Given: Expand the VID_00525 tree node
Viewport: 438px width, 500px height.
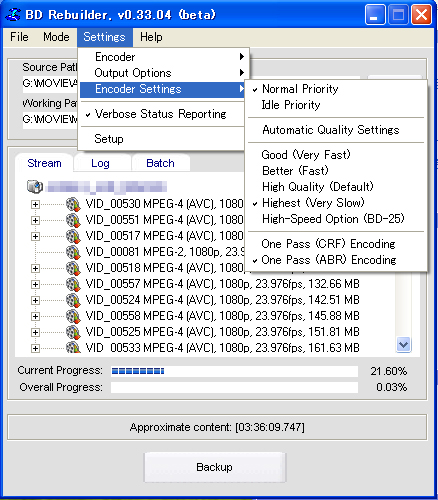Looking at the screenshot, I should click(x=35, y=332).
